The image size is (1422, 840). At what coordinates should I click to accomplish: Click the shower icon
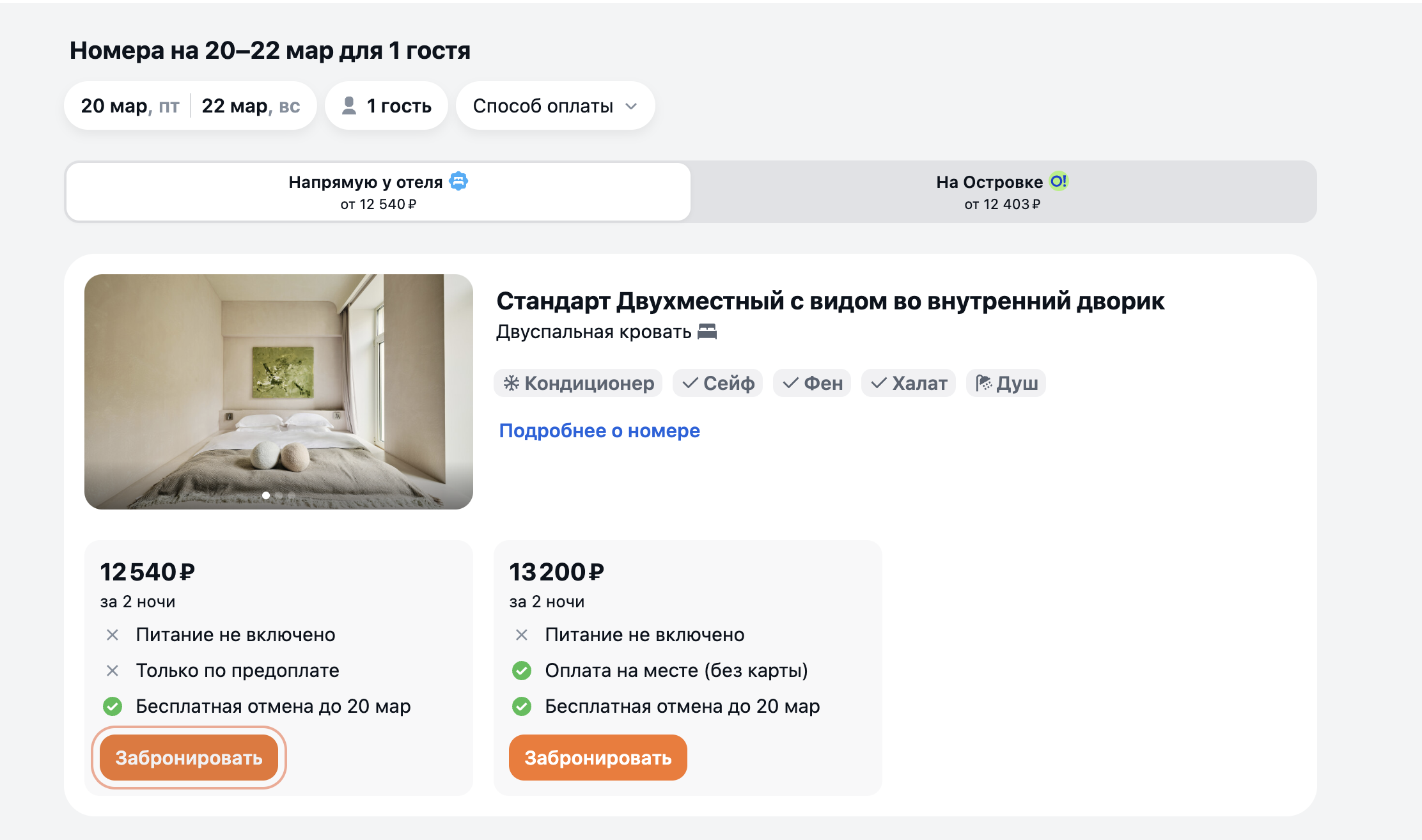(x=983, y=383)
